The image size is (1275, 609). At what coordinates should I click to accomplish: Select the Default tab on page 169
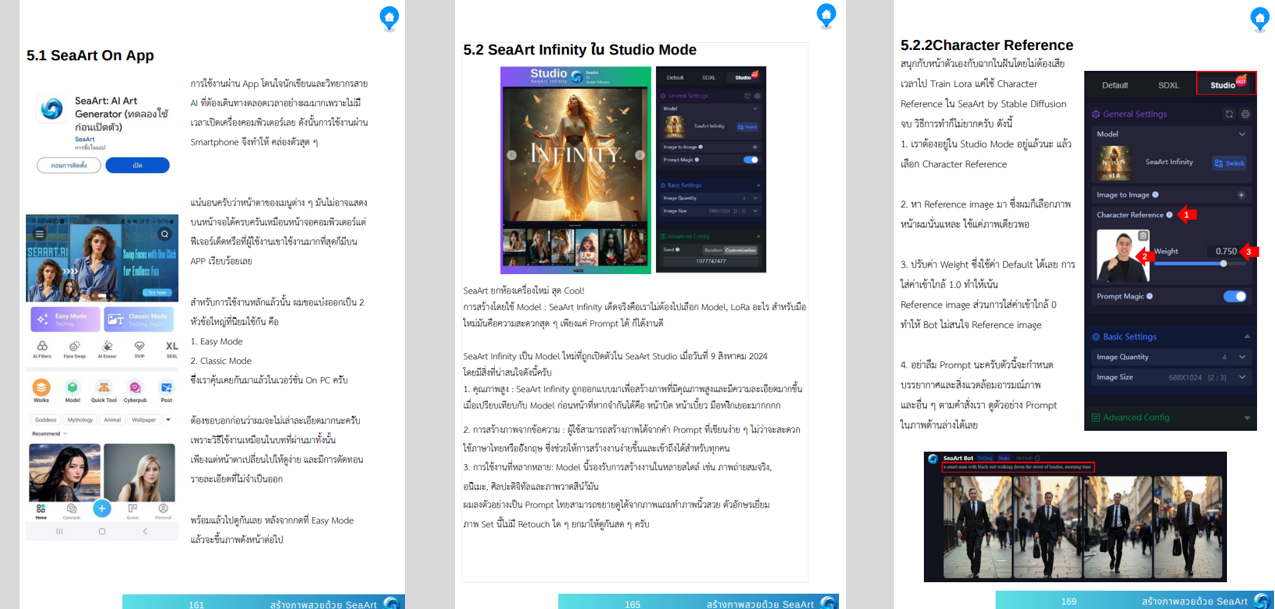click(x=1115, y=85)
